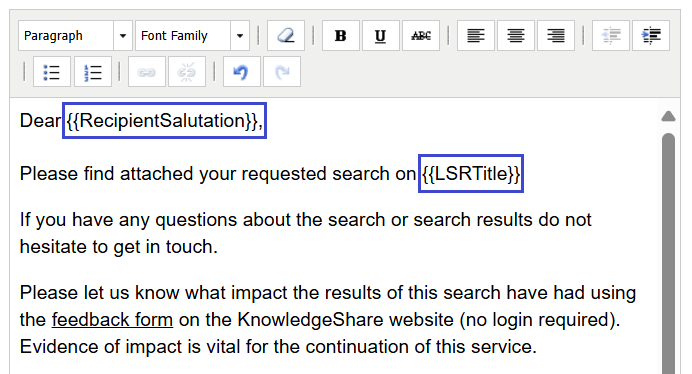Toggle bold formatting

[x=341, y=35]
